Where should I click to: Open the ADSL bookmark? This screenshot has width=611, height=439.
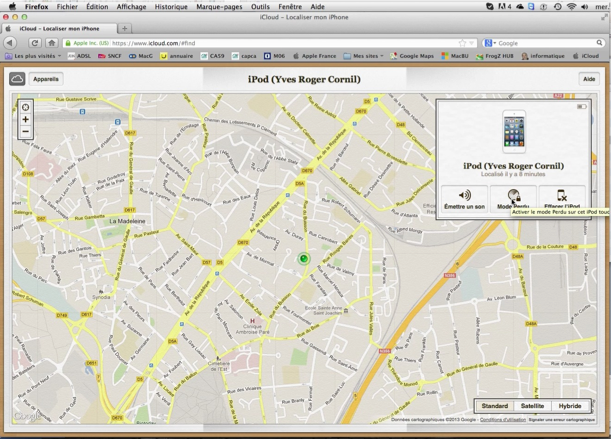pos(79,56)
